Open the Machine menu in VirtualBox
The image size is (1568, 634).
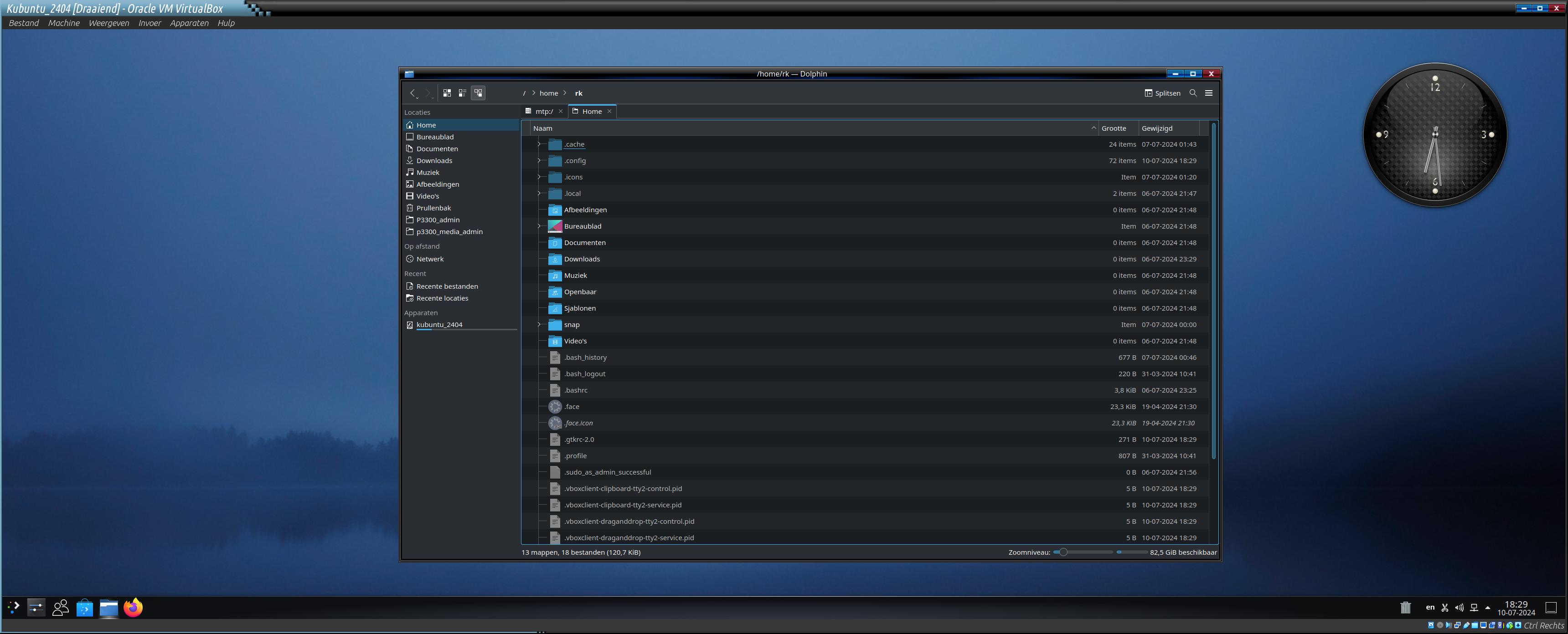63,23
